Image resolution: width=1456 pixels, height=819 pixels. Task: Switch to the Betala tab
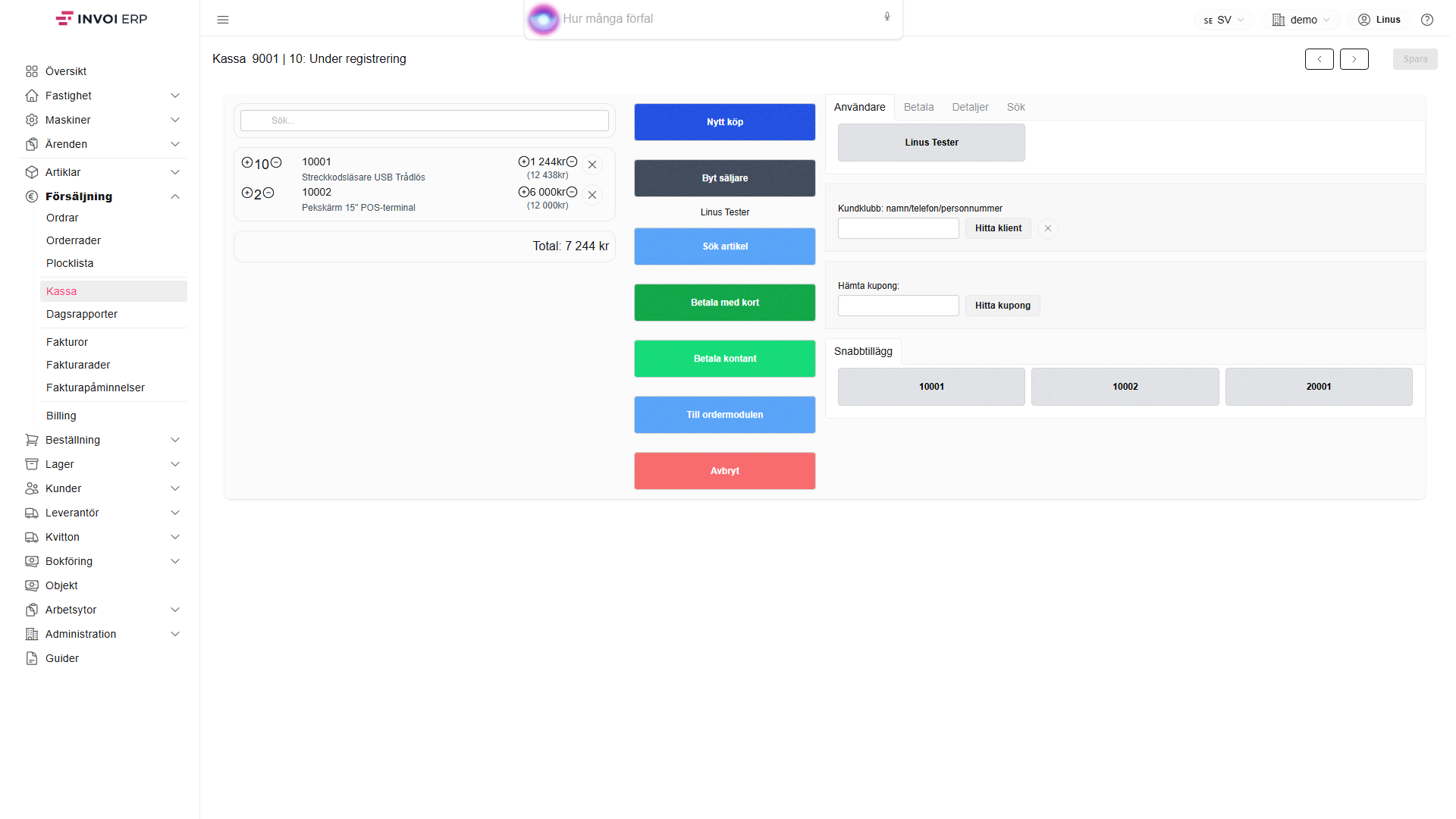[x=918, y=107]
